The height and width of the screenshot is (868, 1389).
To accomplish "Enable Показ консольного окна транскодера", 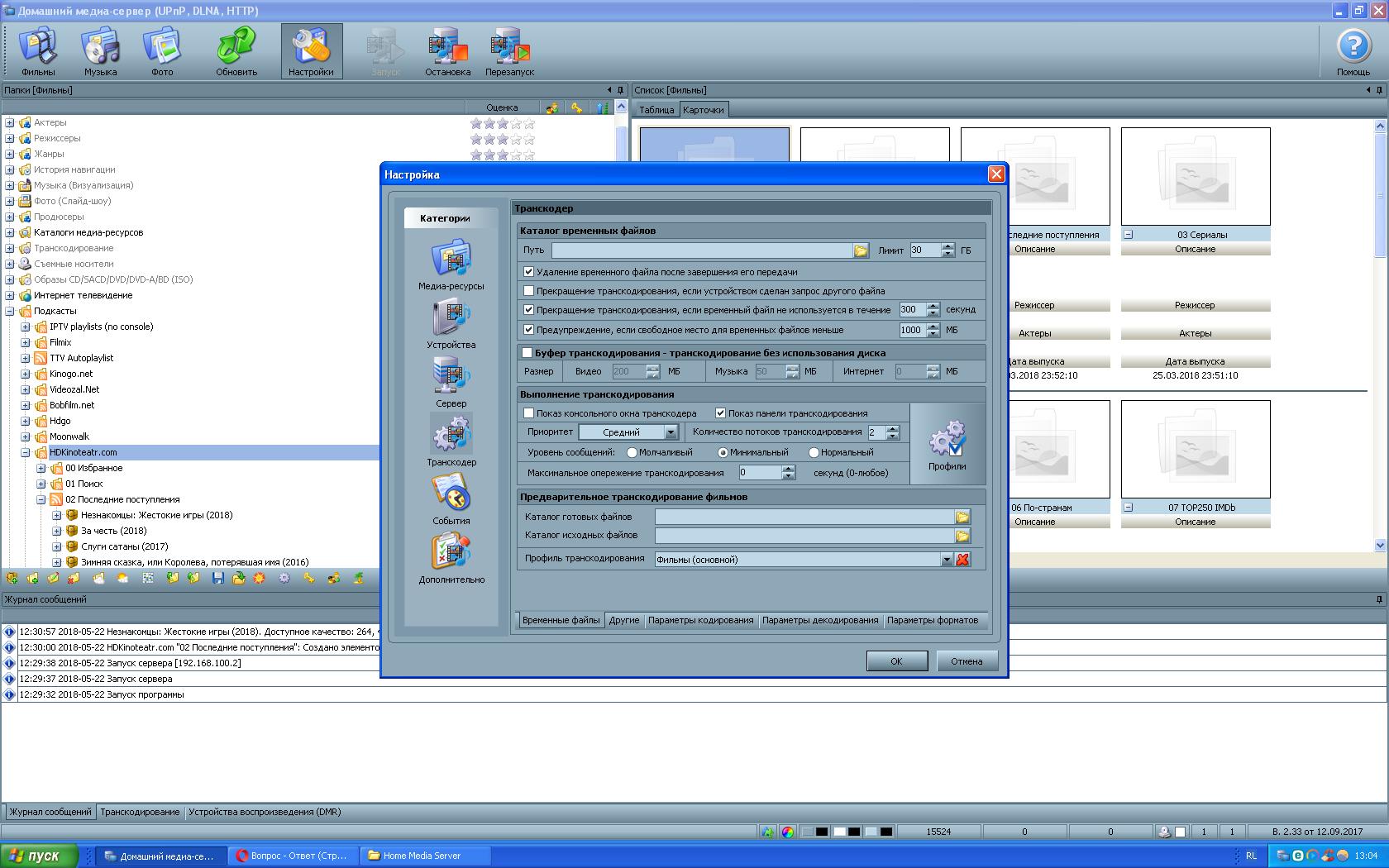I will point(529,413).
